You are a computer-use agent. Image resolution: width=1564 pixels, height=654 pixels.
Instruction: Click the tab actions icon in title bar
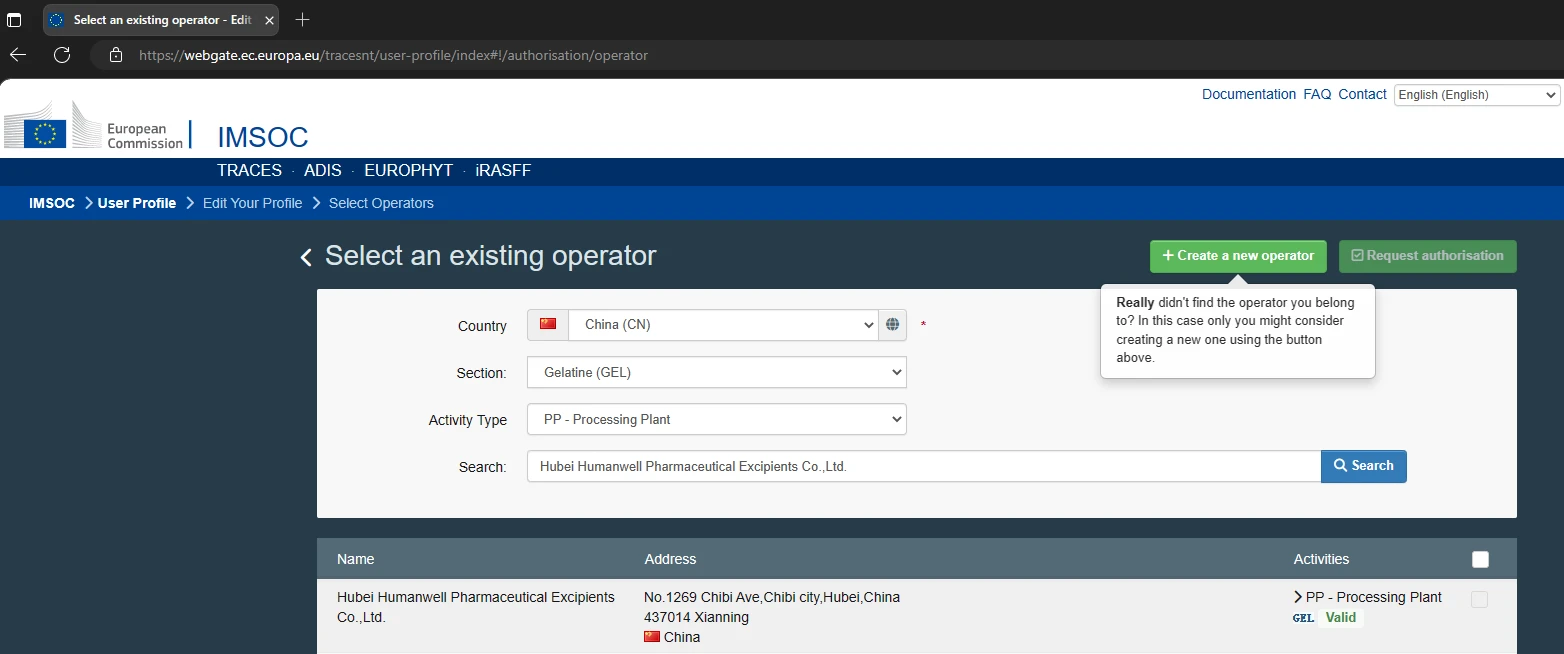tap(14, 20)
